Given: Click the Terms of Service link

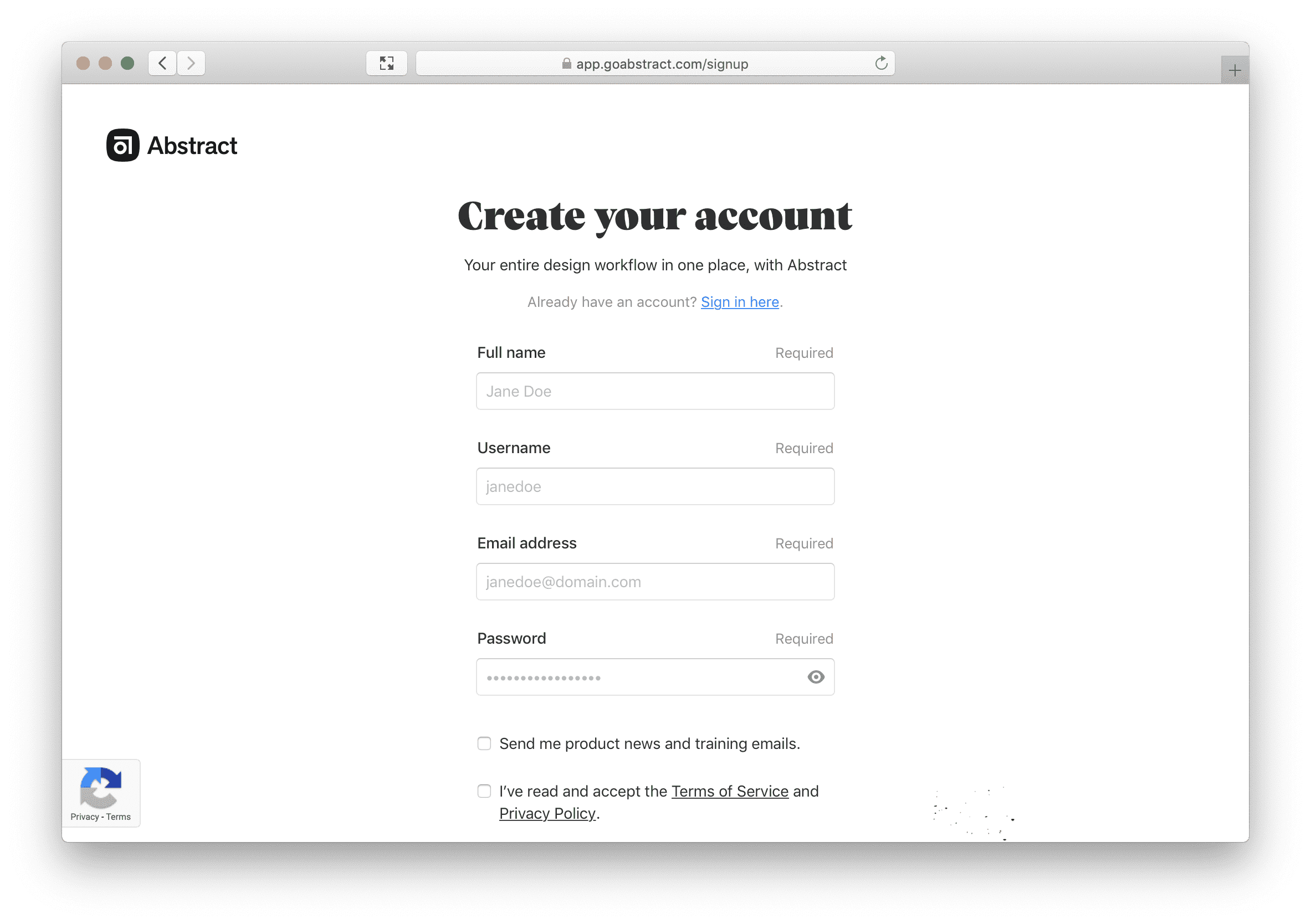Looking at the screenshot, I should pos(730,790).
